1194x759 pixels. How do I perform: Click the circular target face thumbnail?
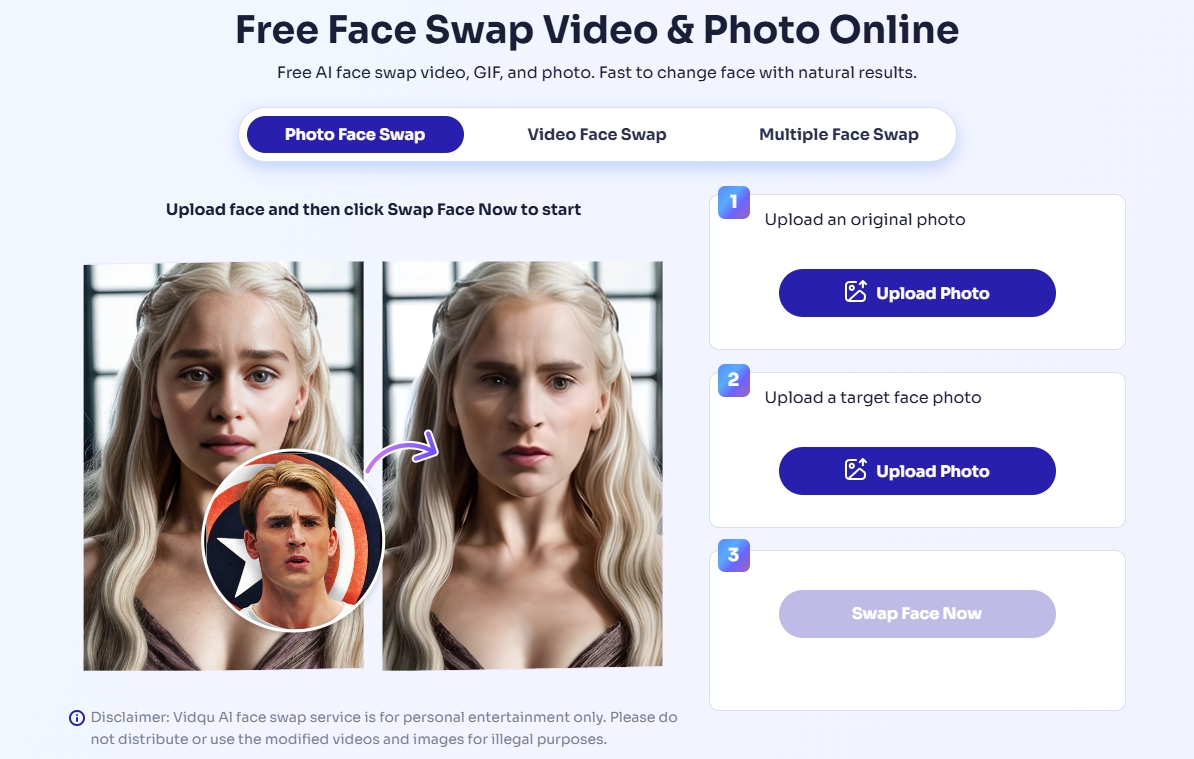click(292, 541)
